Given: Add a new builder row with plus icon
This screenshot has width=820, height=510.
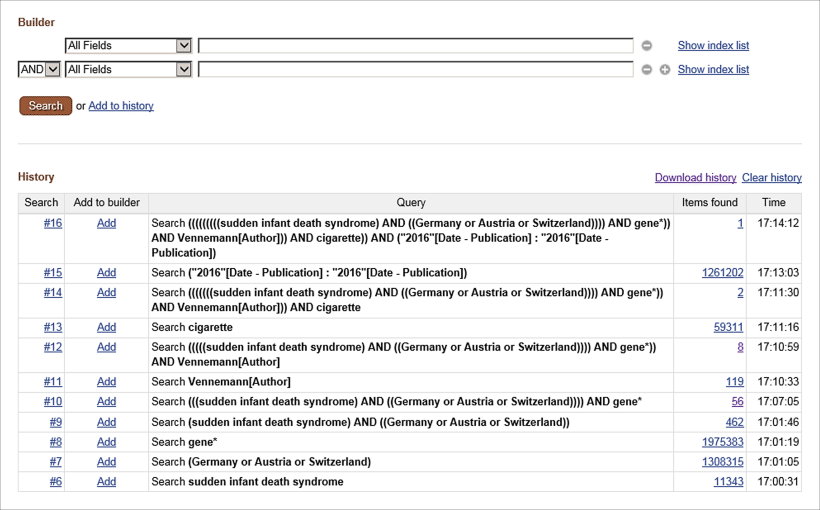Looking at the screenshot, I should coord(665,70).
